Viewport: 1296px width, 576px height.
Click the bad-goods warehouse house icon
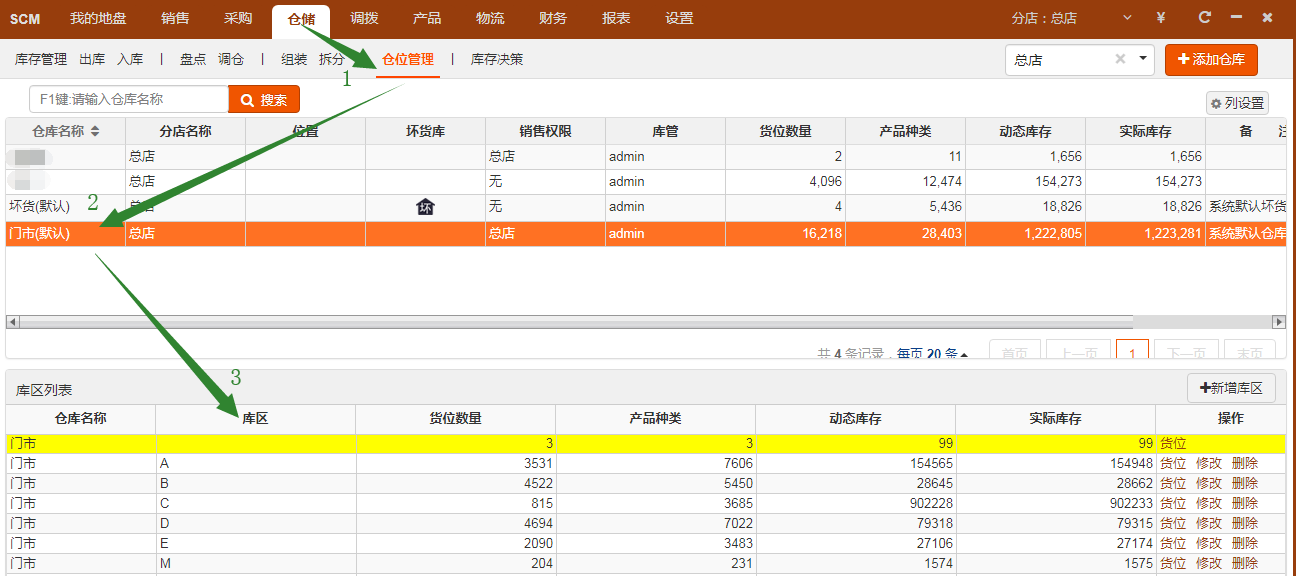[425, 207]
